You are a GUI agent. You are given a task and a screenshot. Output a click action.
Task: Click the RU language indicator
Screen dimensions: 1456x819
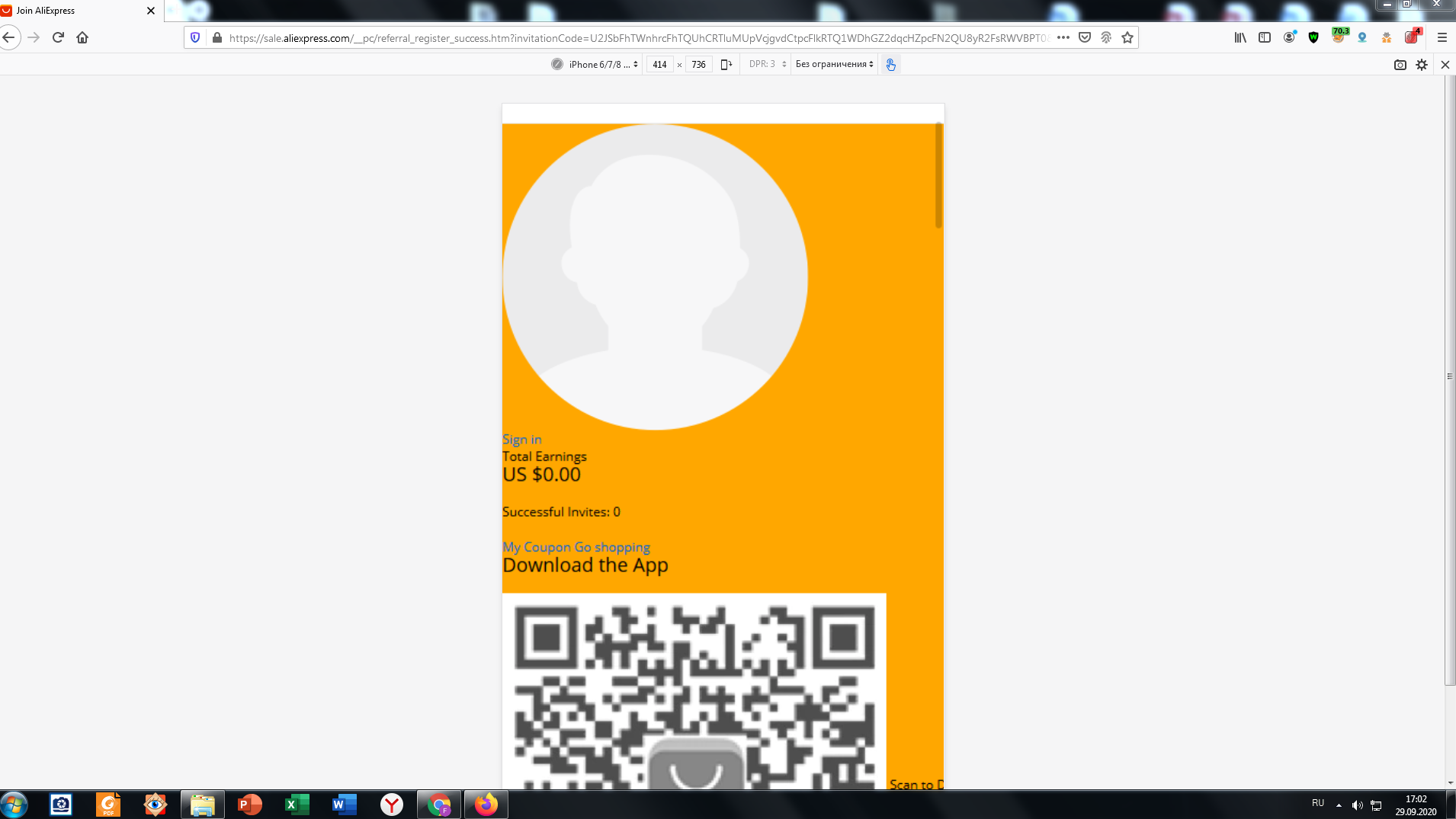point(1318,803)
